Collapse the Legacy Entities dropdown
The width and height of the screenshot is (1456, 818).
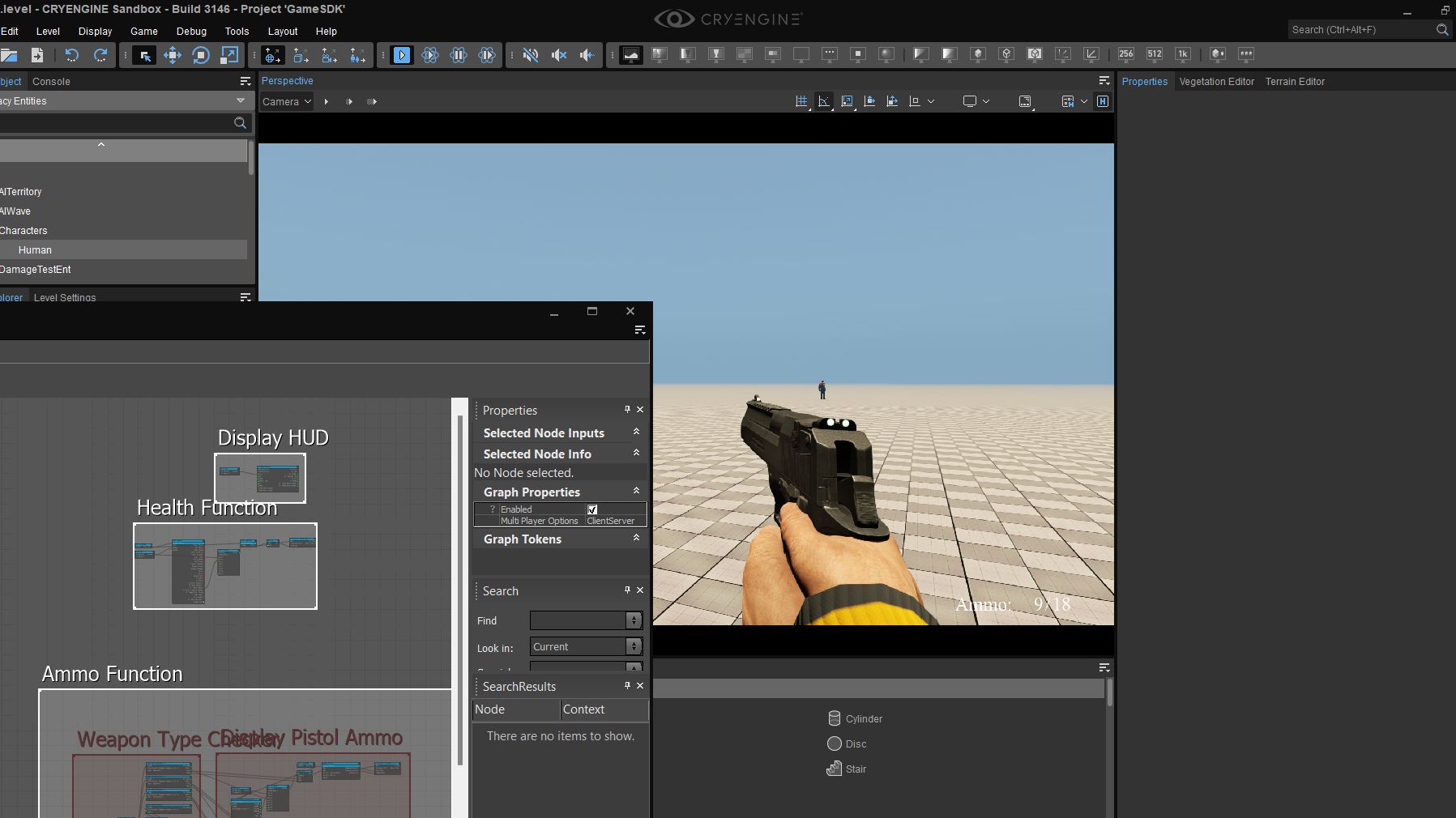pos(241,100)
